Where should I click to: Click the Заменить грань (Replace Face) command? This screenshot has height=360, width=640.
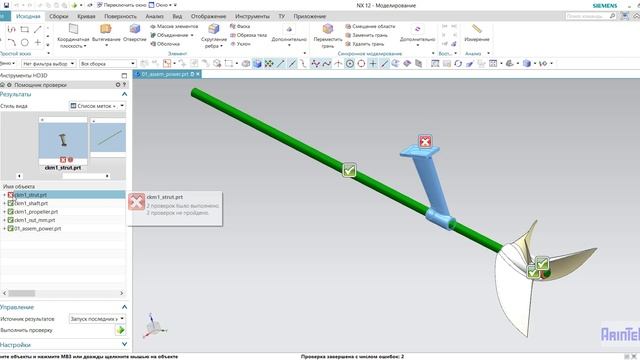(366, 35)
